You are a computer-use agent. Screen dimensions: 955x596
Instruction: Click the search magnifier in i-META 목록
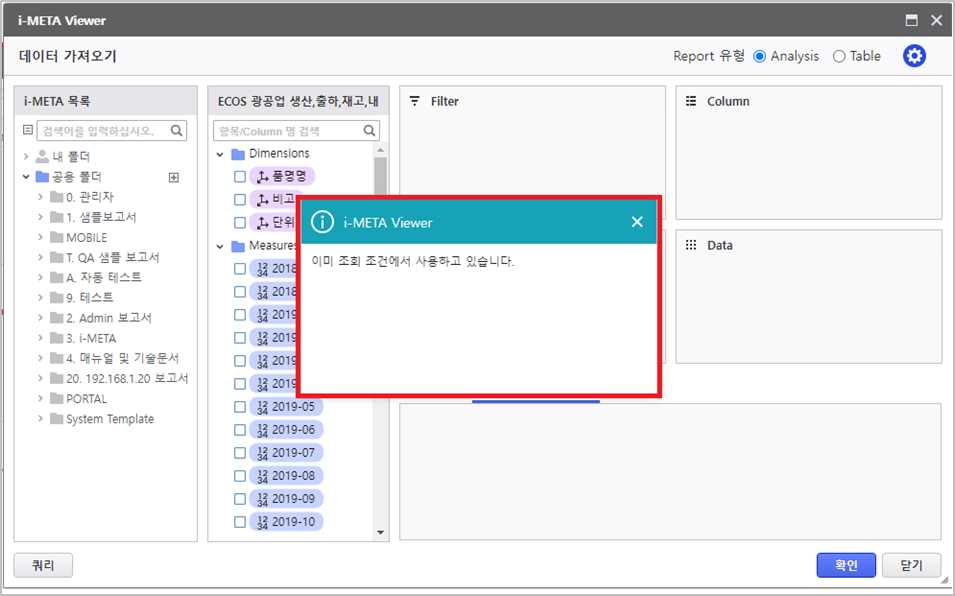point(177,131)
